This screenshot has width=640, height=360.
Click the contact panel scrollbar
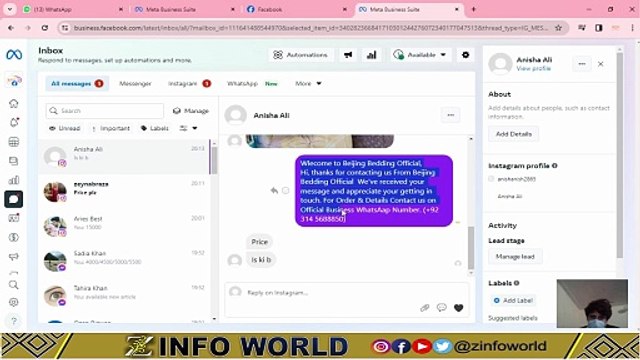tap(620, 155)
